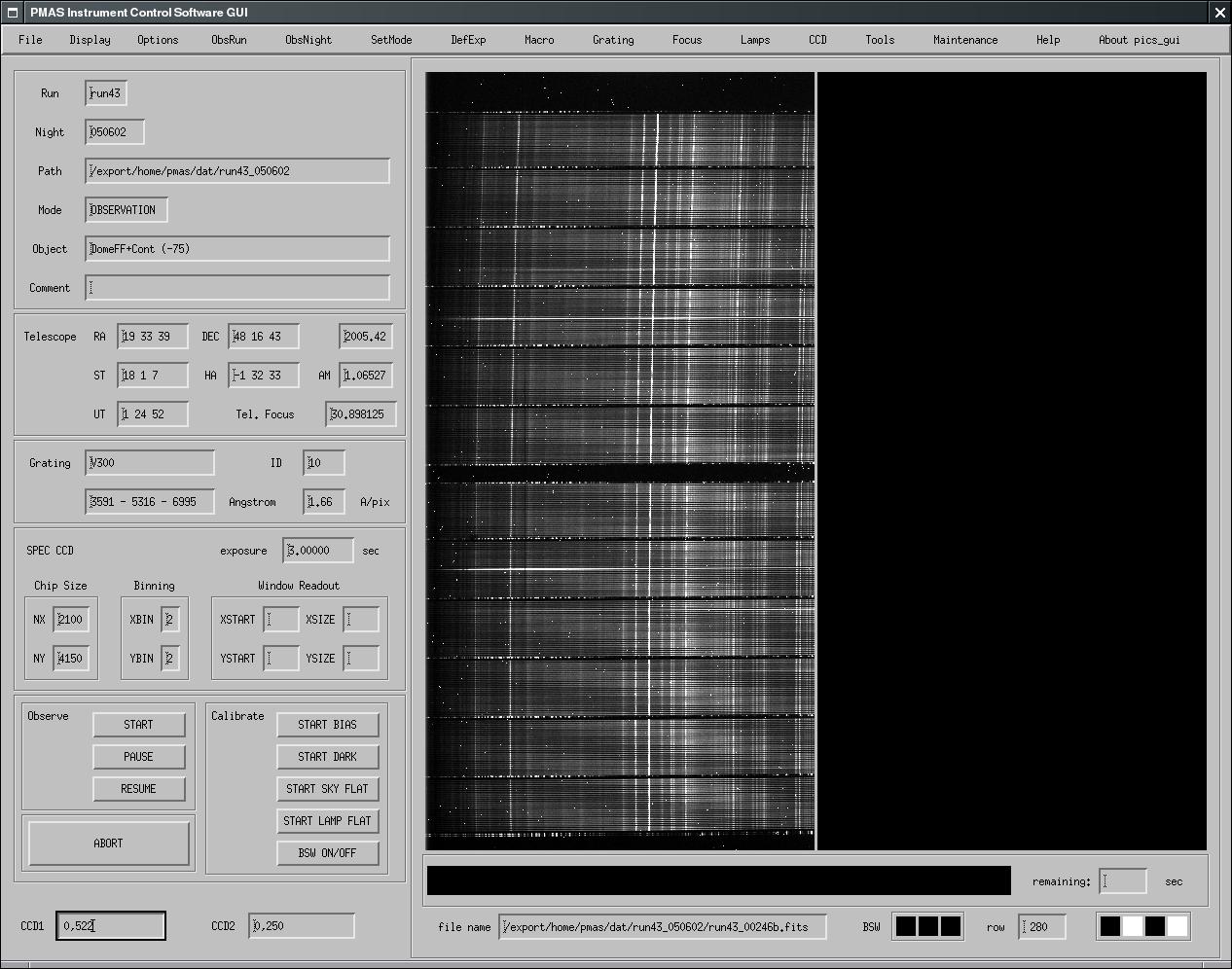This screenshot has height=969, width=1232.
Task: Click START LAMP FLAT calibration button
Action: click(327, 821)
